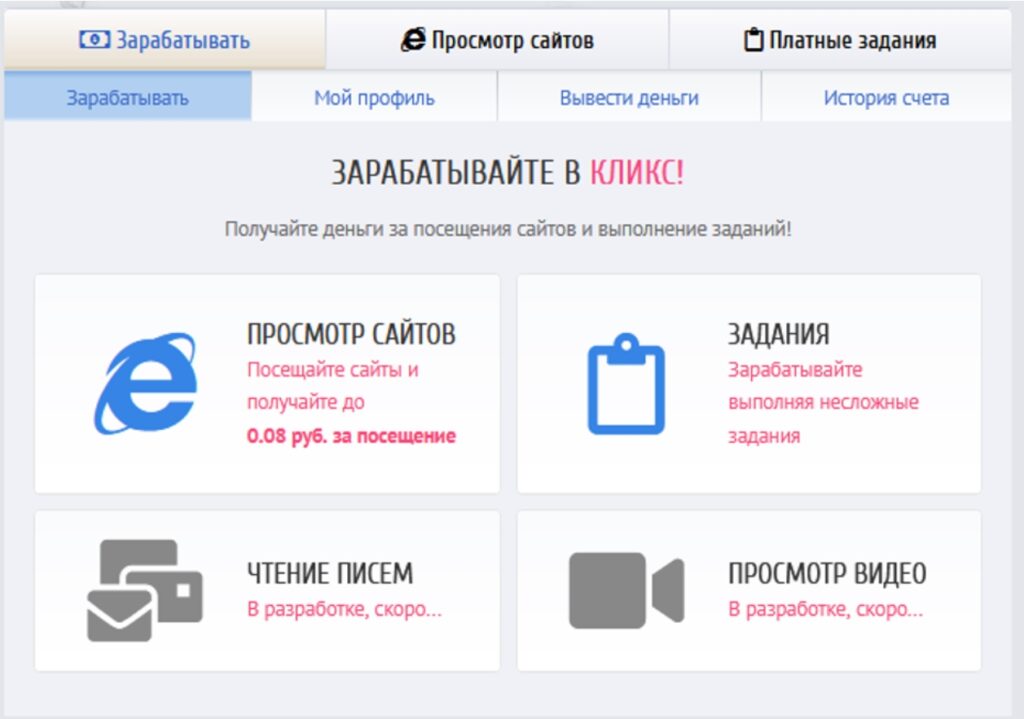Viewport: 1024px width, 719px height.
Task: Select the blue Зарабатывать sub-tab
Action: point(127,97)
